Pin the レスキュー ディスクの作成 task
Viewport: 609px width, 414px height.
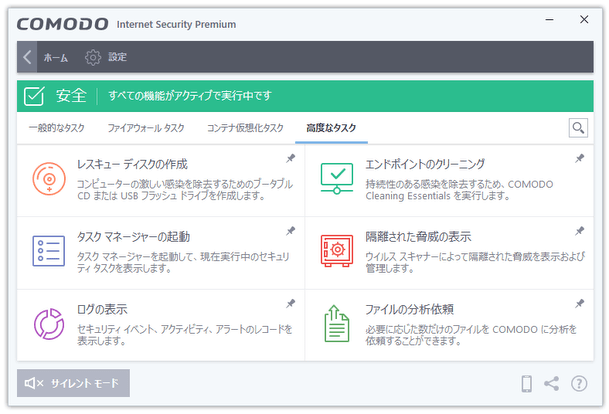[x=291, y=158]
